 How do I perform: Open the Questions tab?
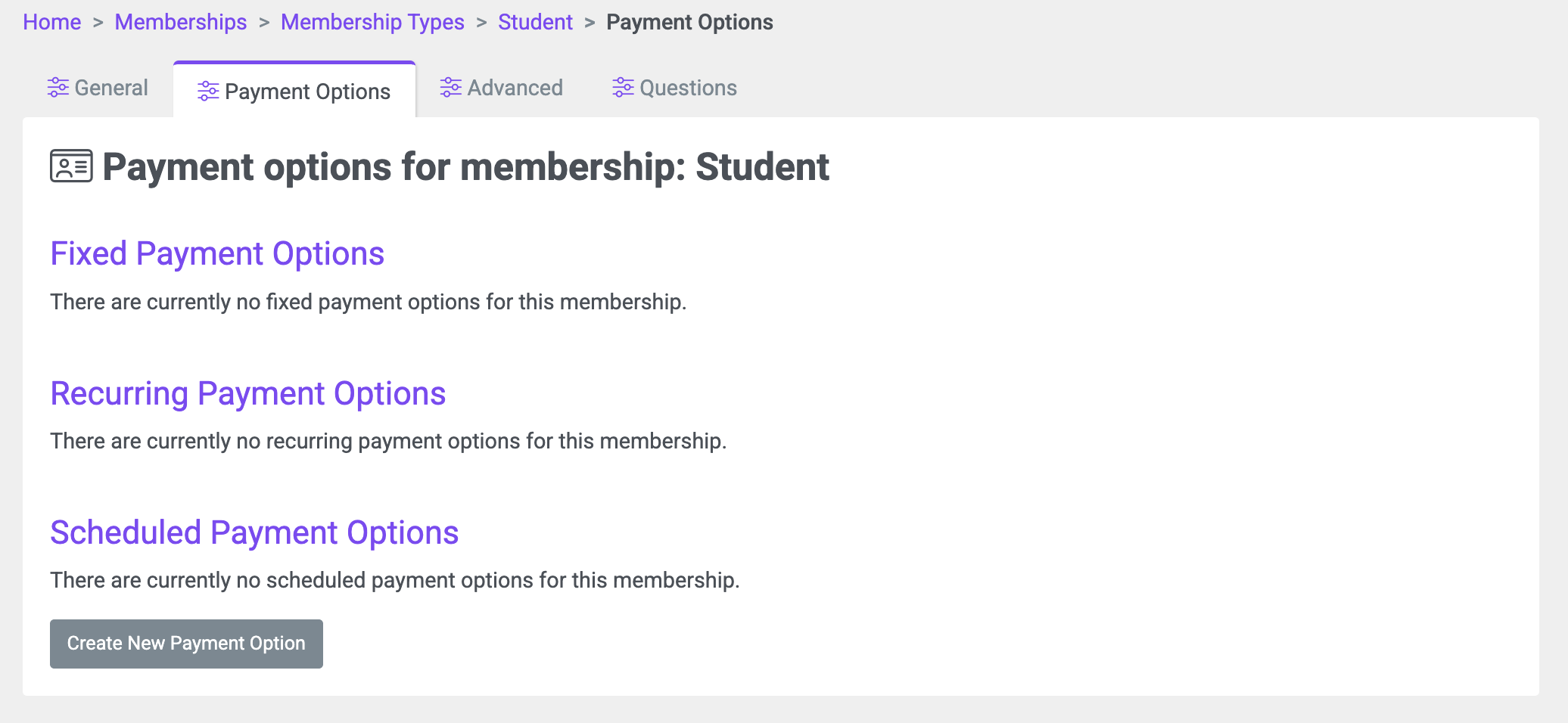pos(674,88)
